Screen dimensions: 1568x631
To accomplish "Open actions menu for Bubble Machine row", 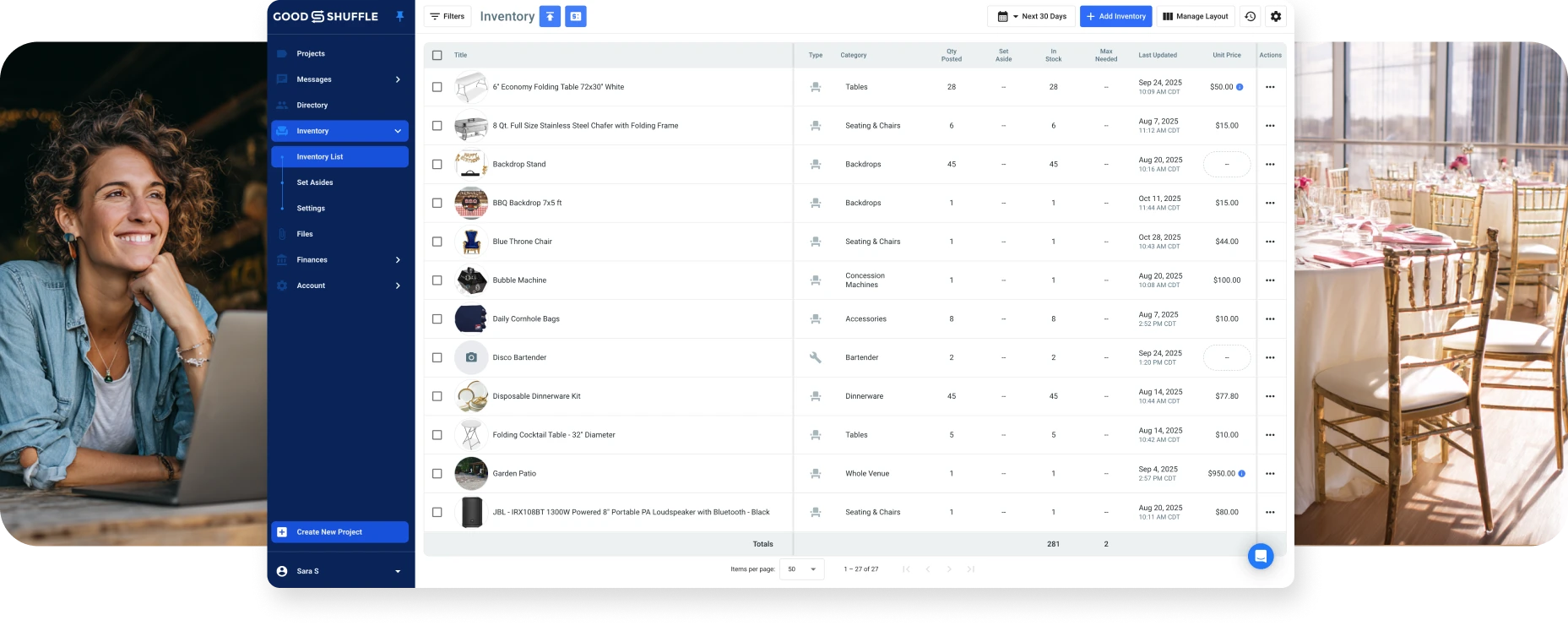I will click(1270, 280).
